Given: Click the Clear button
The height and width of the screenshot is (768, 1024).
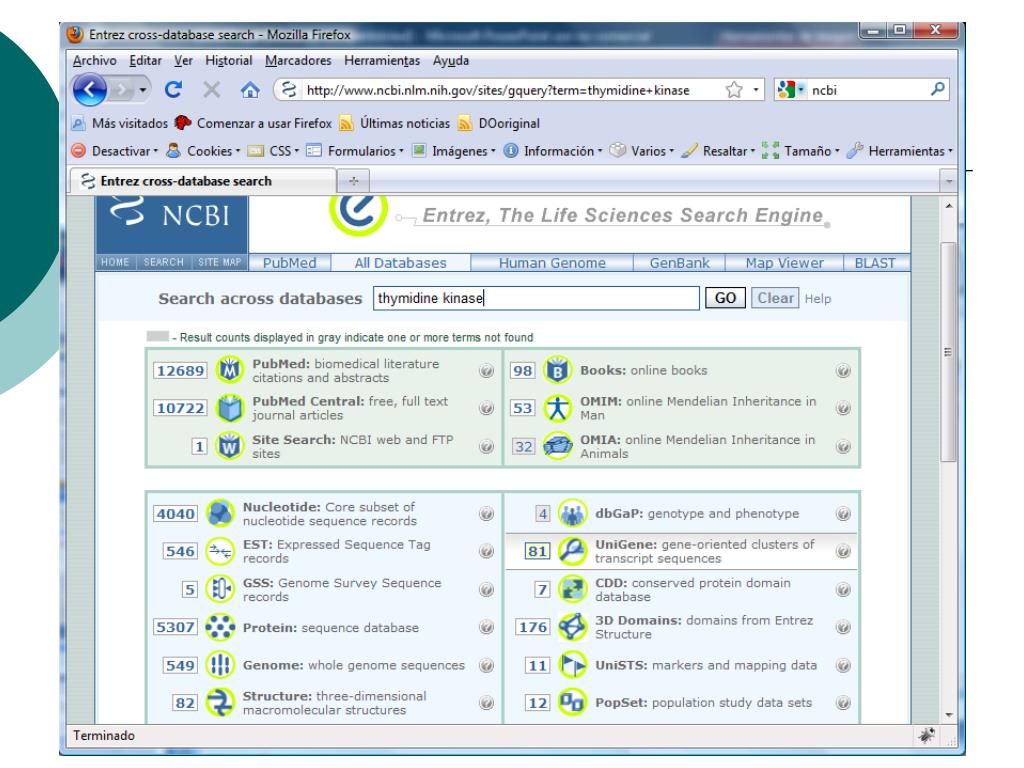Looking at the screenshot, I should pos(775,298).
